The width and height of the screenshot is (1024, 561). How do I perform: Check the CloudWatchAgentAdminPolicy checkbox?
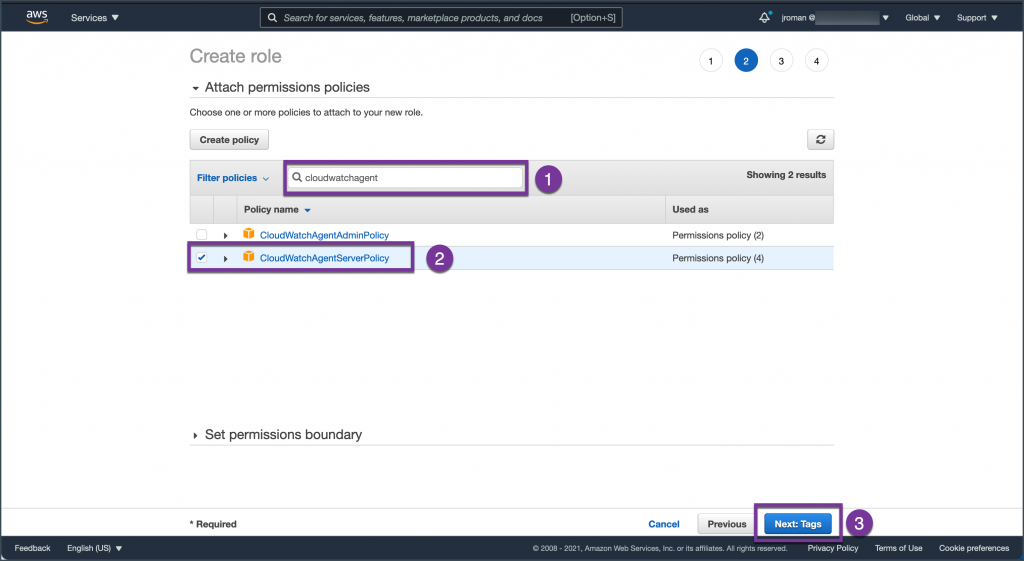[x=202, y=234]
